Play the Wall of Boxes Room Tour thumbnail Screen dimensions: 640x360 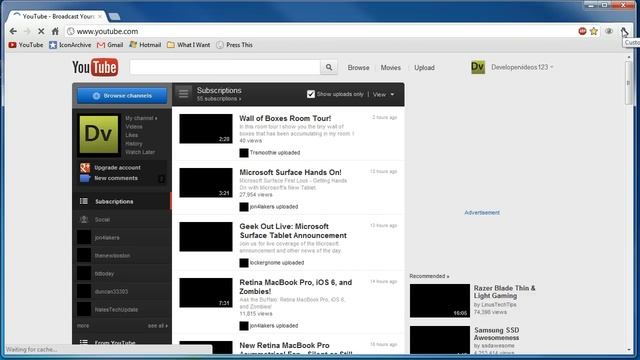pyautogui.click(x=206, y=129)
